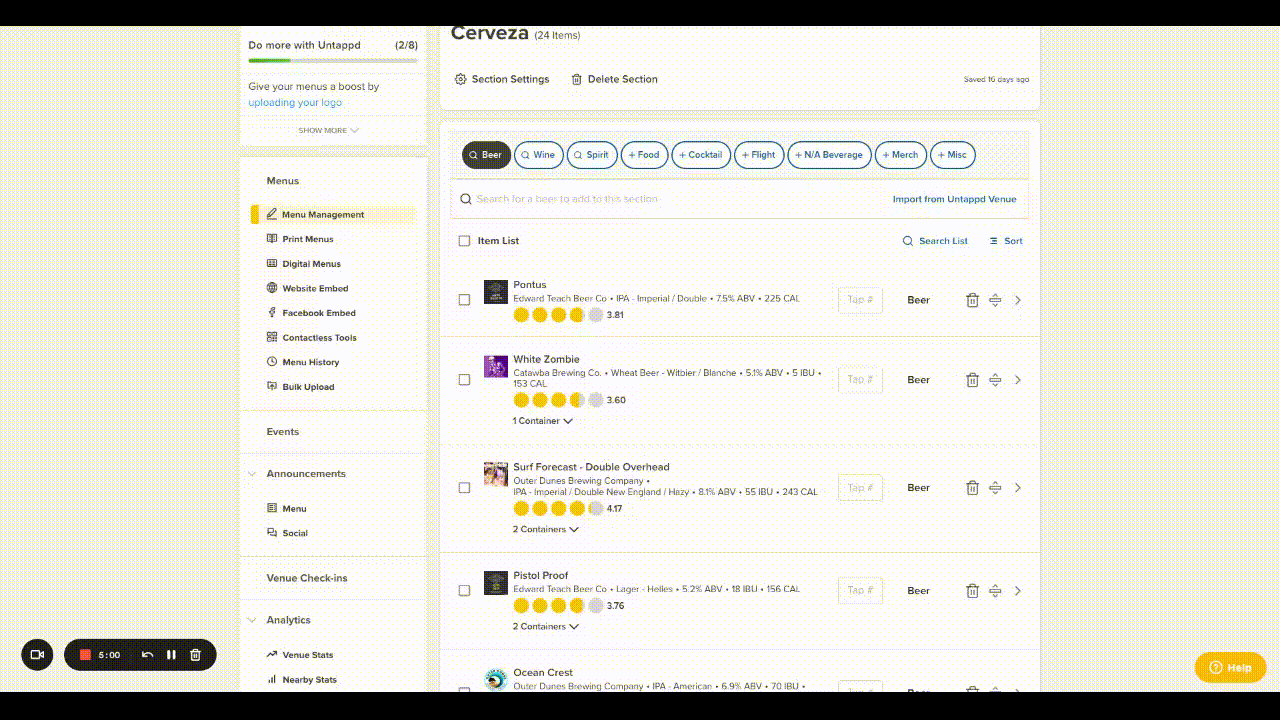Click reorder handle for White Zombie
Viewport: 1280px width, 720px height.
pos(995,380)
